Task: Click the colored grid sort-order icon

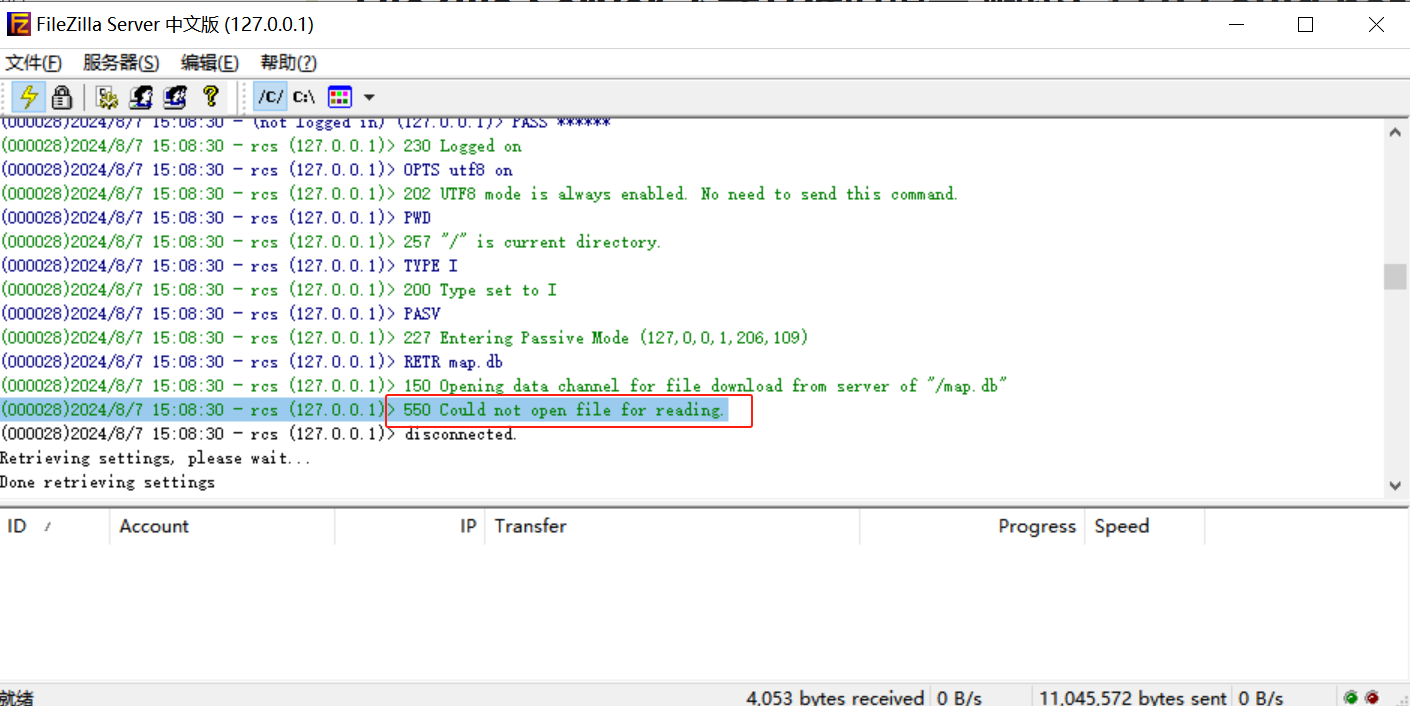Action: click(x=340, y=97)
